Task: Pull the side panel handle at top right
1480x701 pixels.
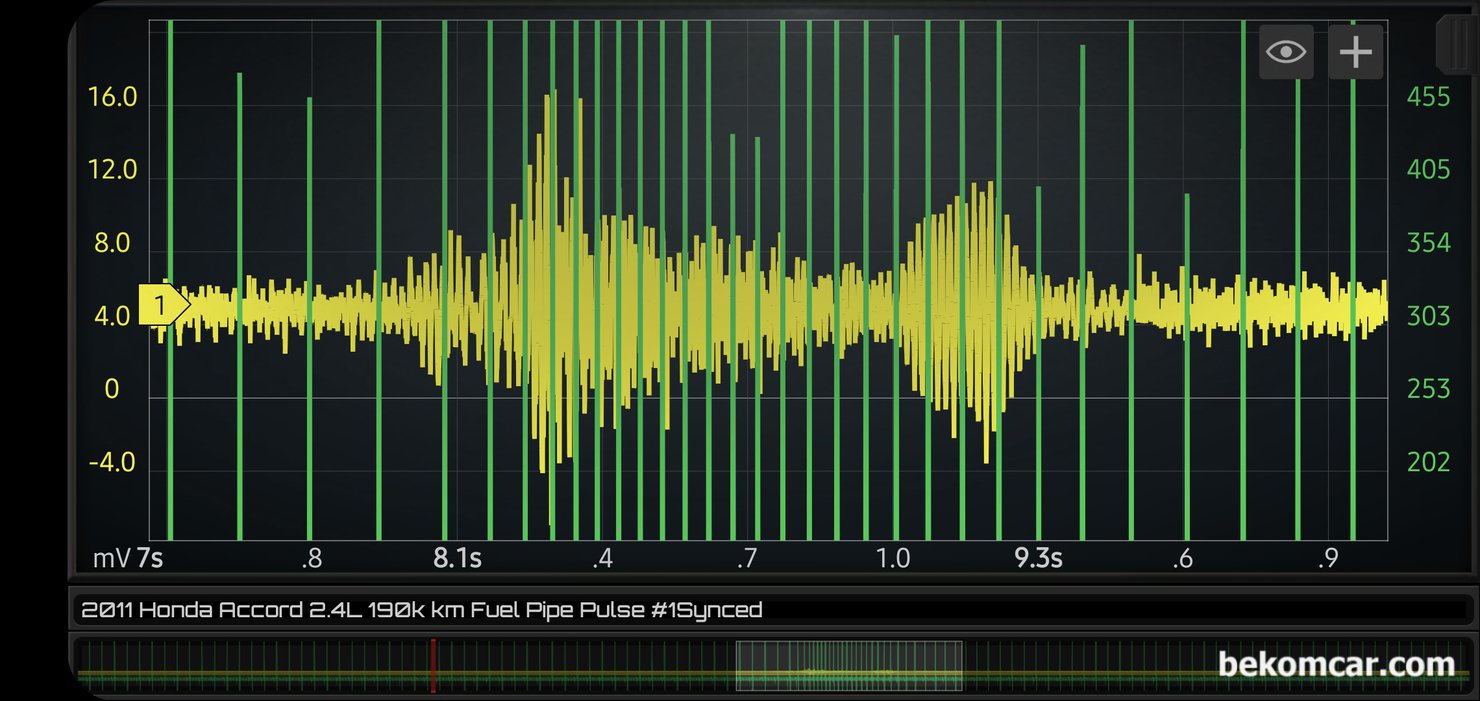Action: pos(1455,40)
